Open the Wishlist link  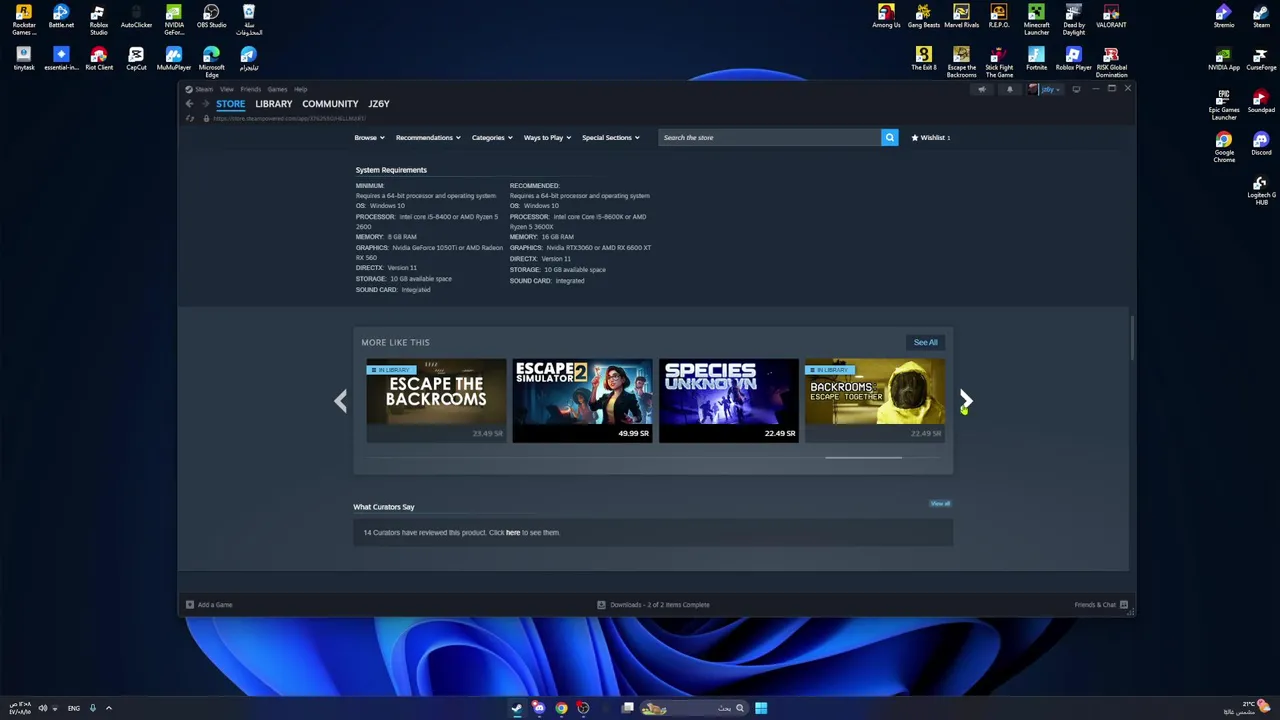tap(931, 137)
